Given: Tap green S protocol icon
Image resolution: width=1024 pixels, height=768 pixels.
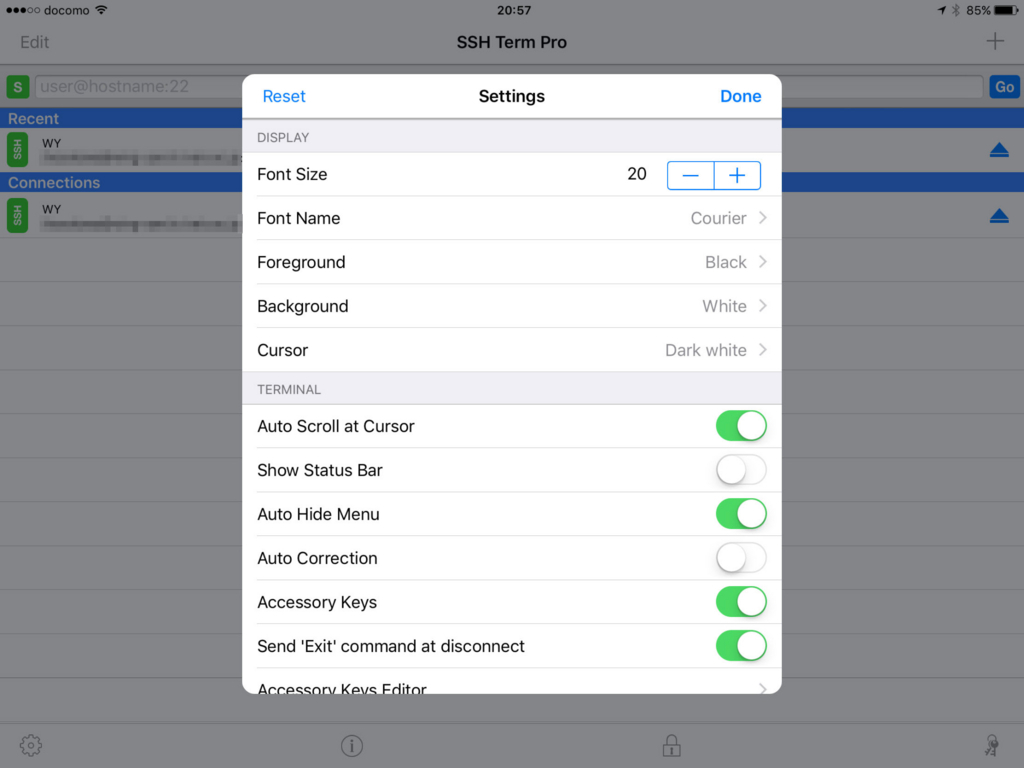Looking at the screenshot, I should pyautogui.click(x=18, y=86).
